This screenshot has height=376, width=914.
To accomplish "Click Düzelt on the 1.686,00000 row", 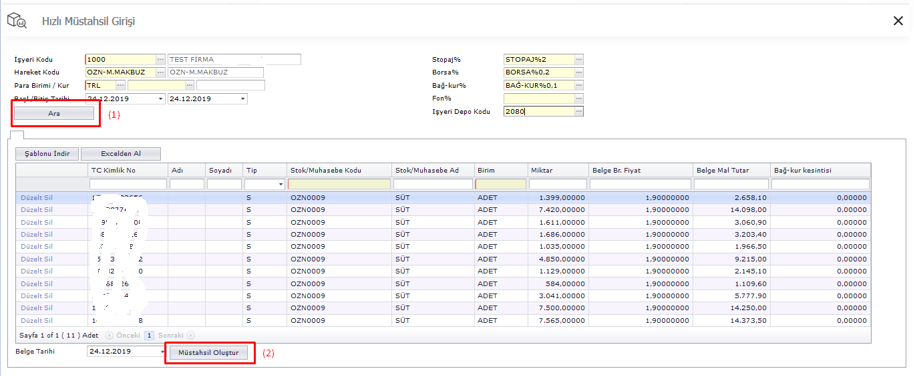I will click(31, 234).
